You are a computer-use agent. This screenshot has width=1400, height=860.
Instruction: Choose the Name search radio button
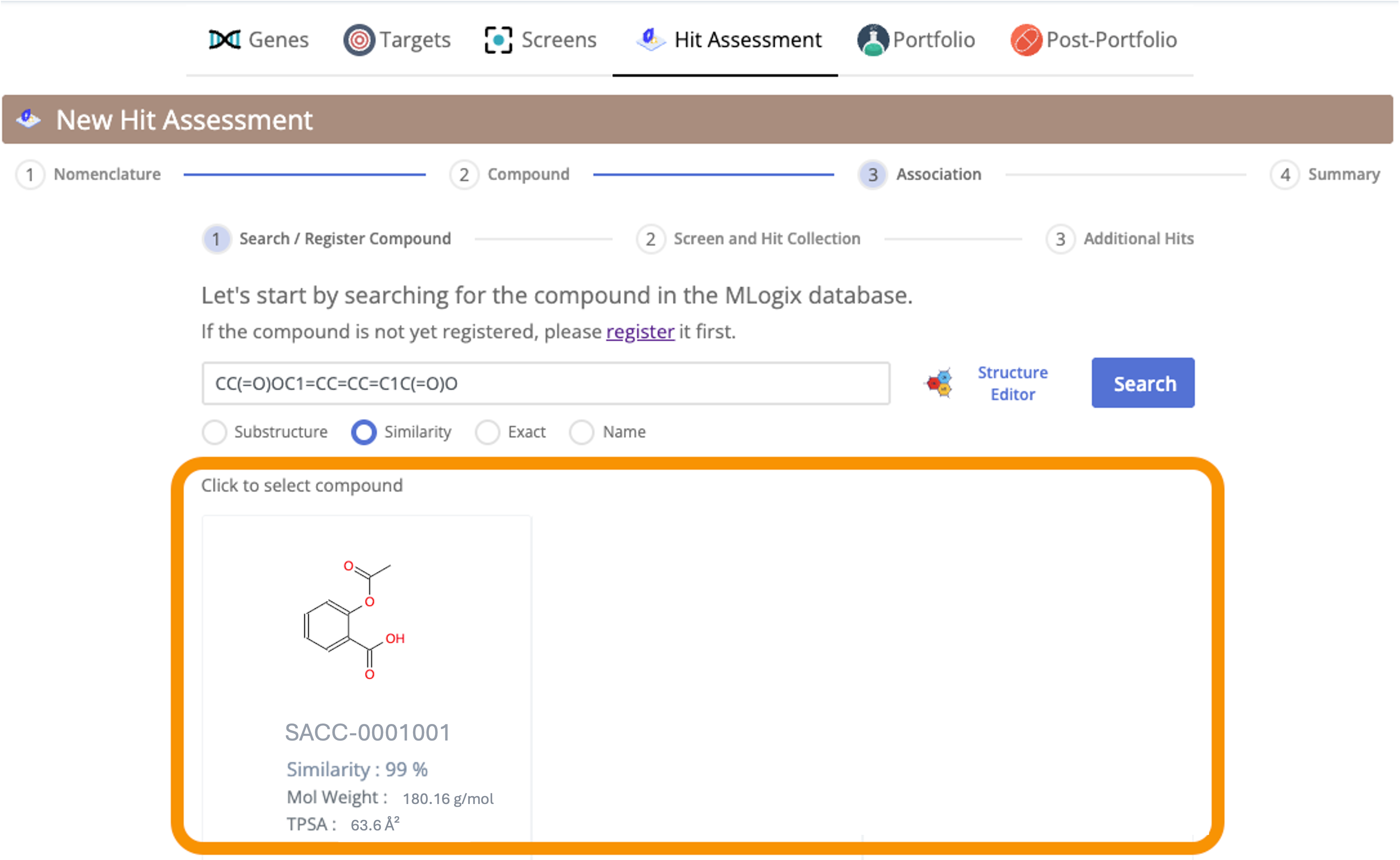pos(581,432)
